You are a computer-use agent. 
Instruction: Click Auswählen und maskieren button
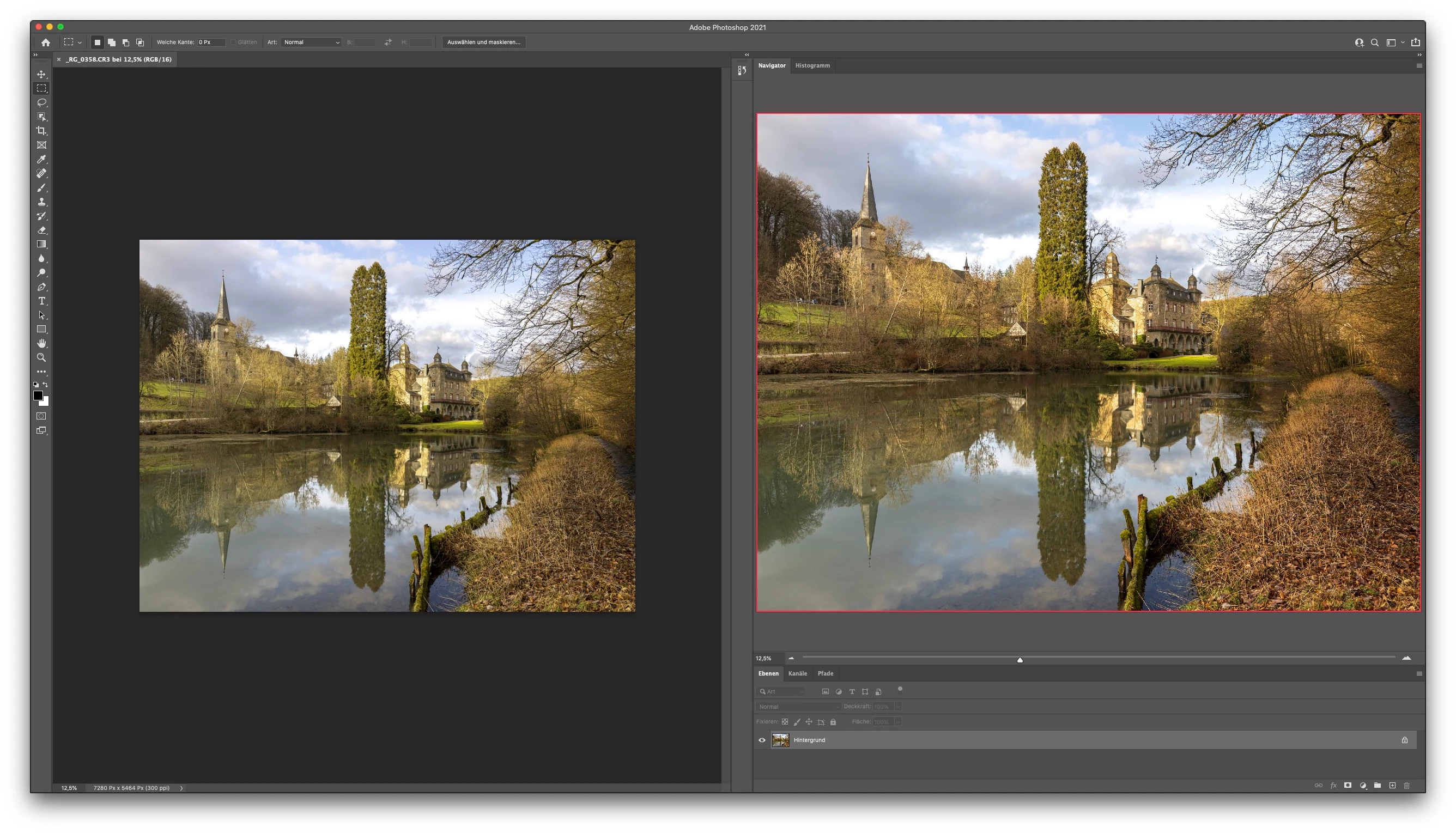tap(483, 42)
